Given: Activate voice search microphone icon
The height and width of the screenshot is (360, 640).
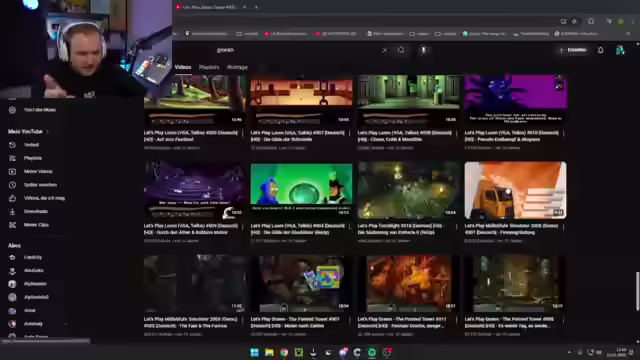Looking at the screenshot, I should pos(424,50).
